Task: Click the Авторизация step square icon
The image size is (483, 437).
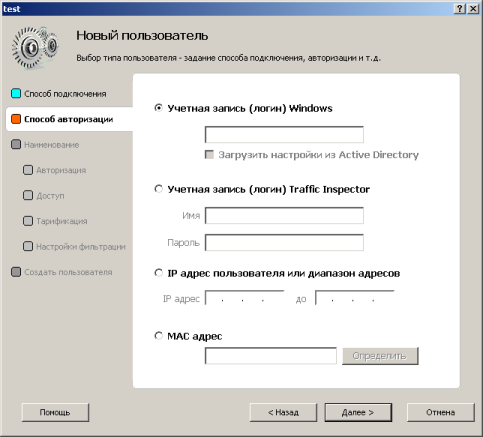Action: click(x=28, y=170)
